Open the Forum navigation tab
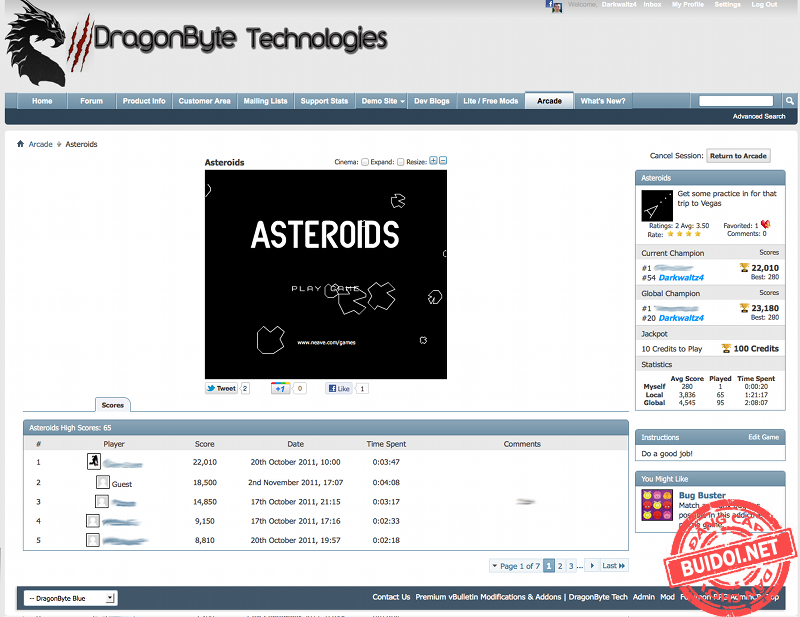 (91, 101)
